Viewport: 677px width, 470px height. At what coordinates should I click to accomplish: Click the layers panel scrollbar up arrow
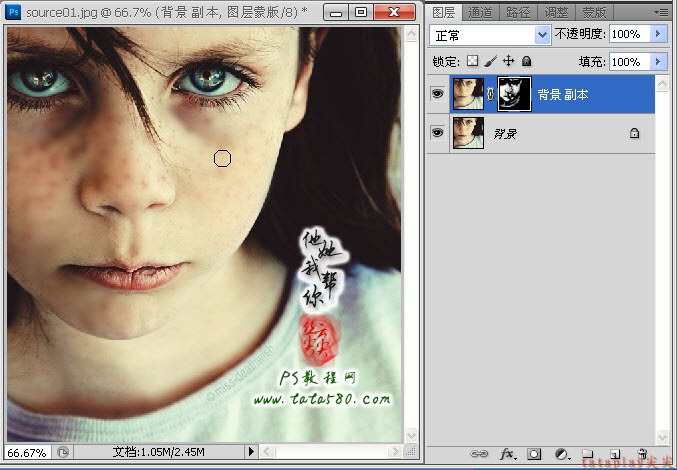(662, 83)
